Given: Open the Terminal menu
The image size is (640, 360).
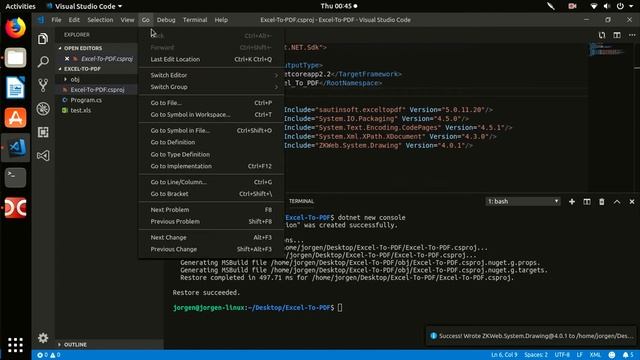Looking at the screenshot, I should coord(195,20).
